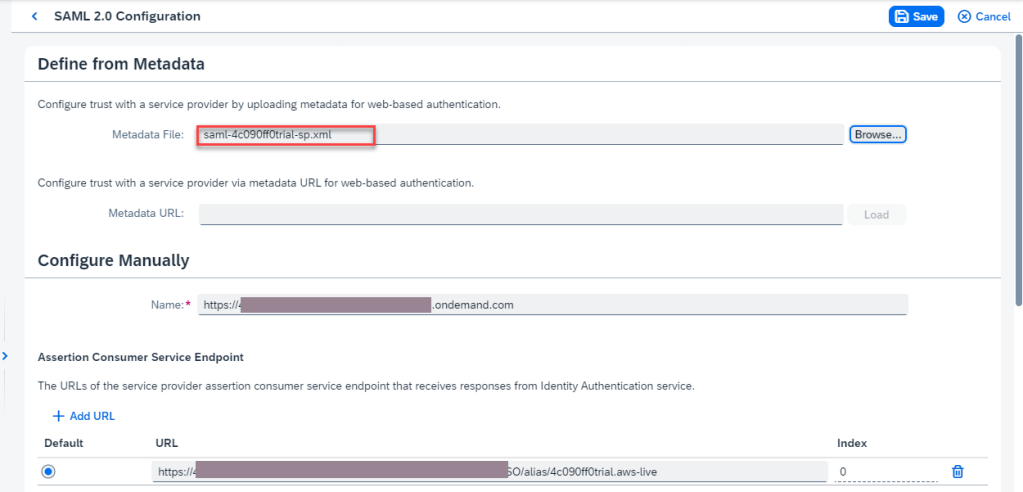Click the Name field ending in ondemand.com
Screen dimensions: 1023x492
(x=552, y=305)
